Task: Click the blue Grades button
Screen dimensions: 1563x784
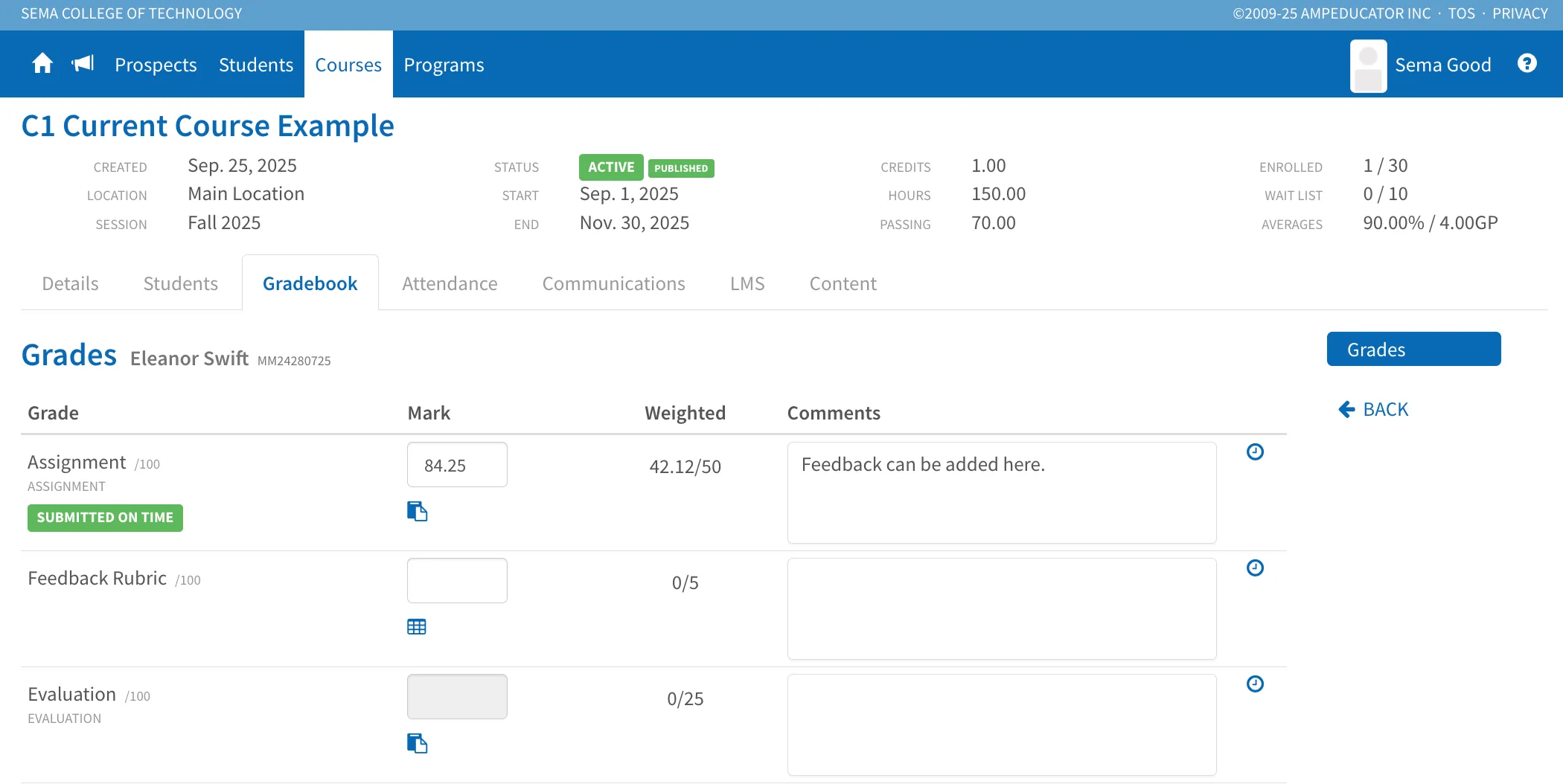Action: [x=1413, y=349]
